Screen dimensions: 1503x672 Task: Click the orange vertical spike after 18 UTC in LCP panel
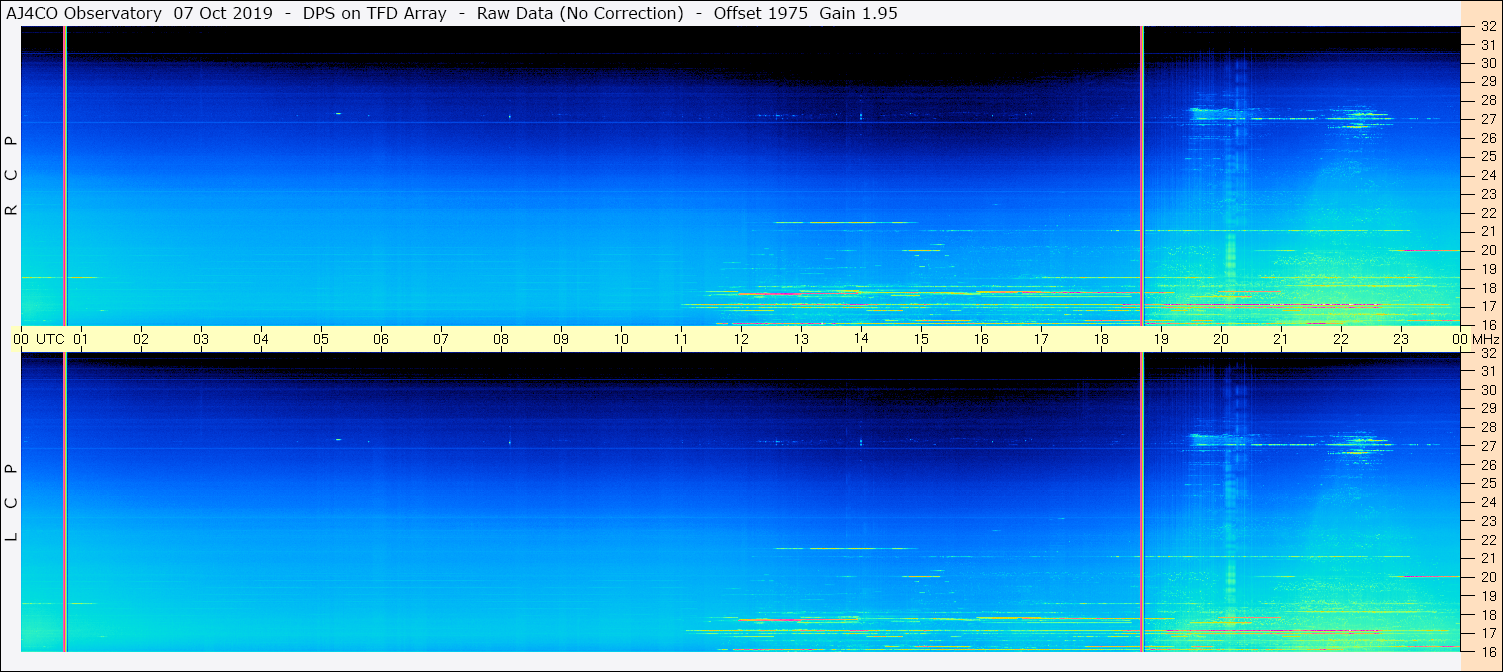tap(1141, 502)
